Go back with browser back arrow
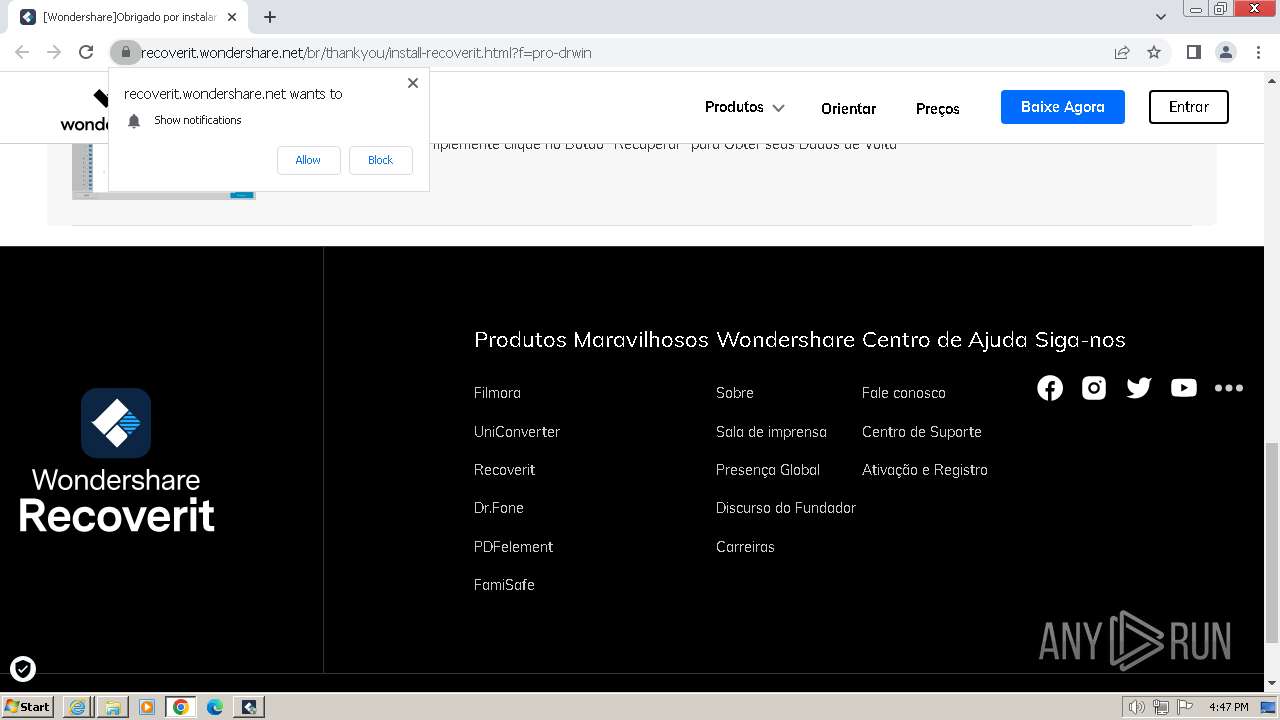 [x=22, y=52]
